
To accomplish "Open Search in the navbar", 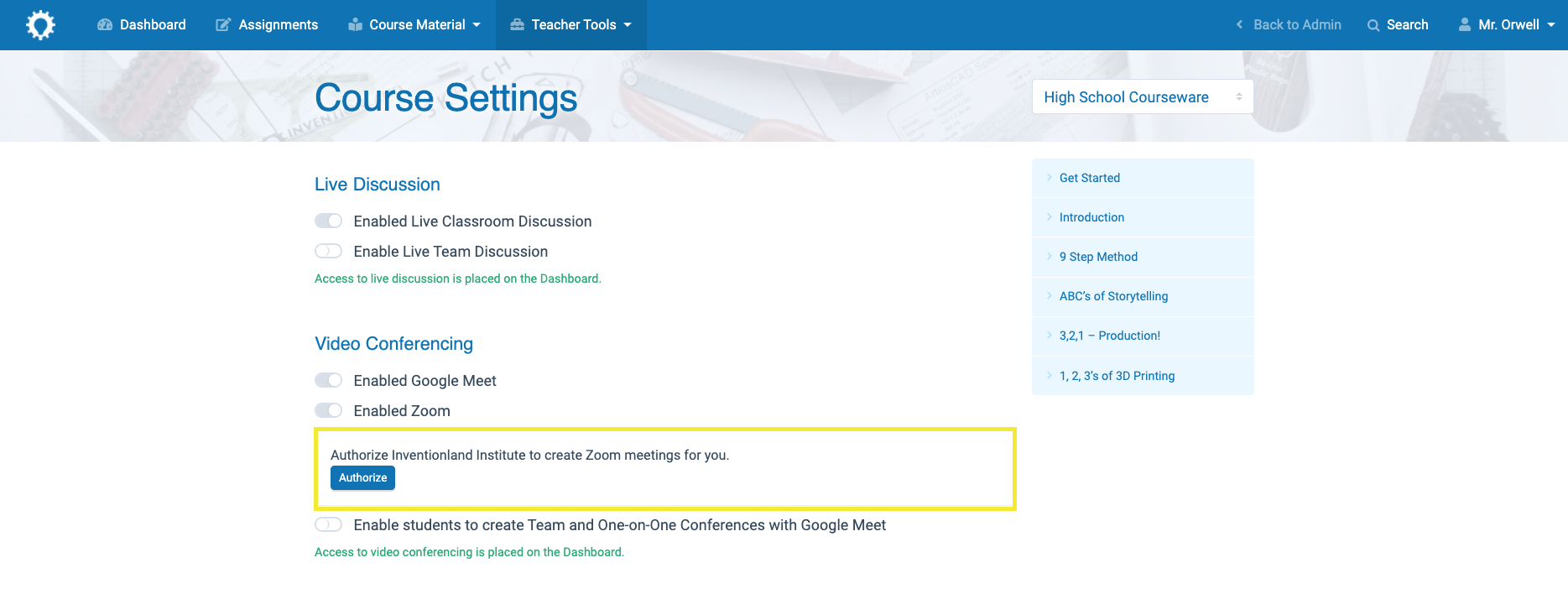I will pyautogui.click(x=1398, y=25).
